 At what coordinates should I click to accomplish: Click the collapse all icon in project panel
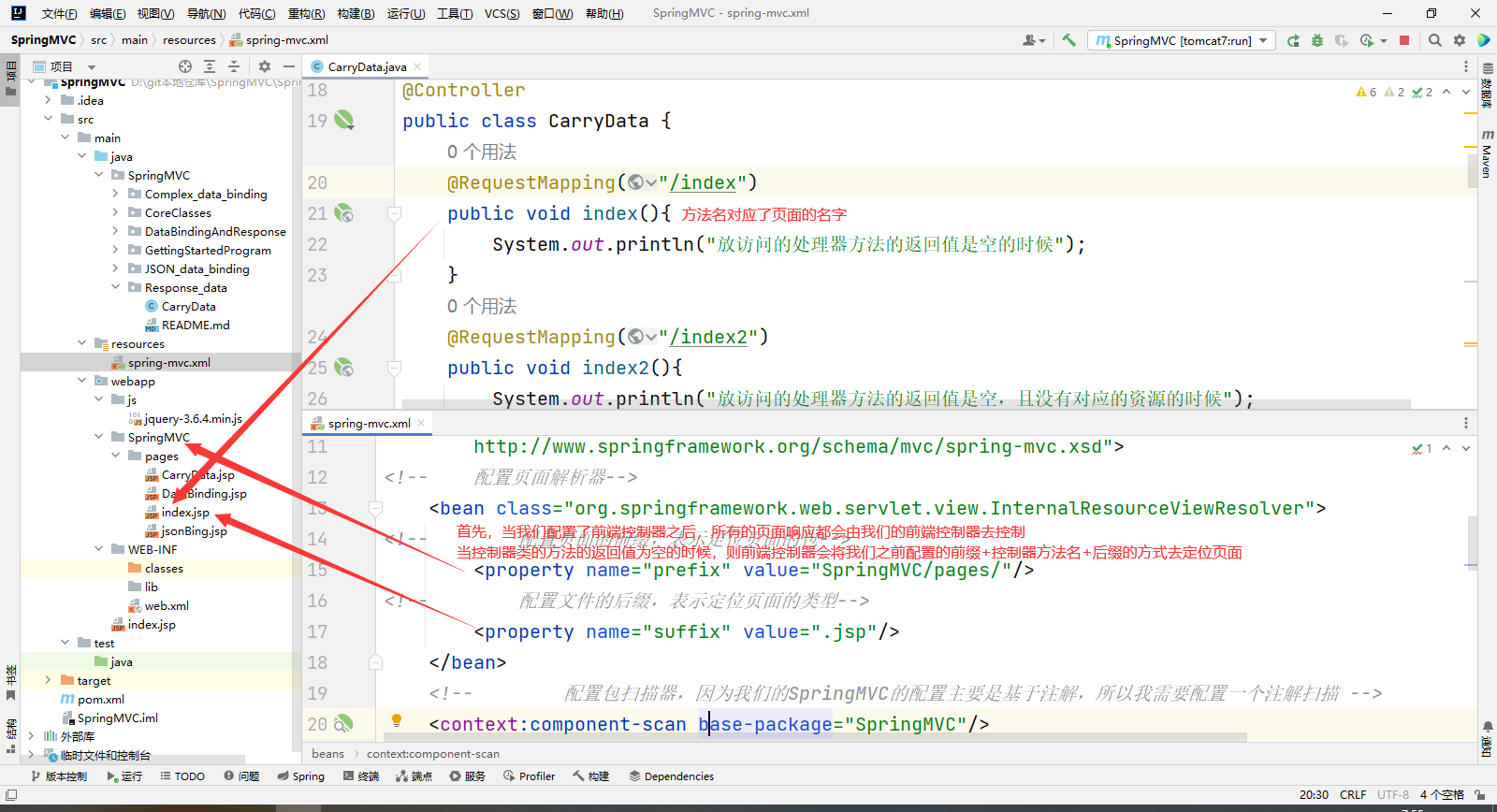[x=234, y=66]
